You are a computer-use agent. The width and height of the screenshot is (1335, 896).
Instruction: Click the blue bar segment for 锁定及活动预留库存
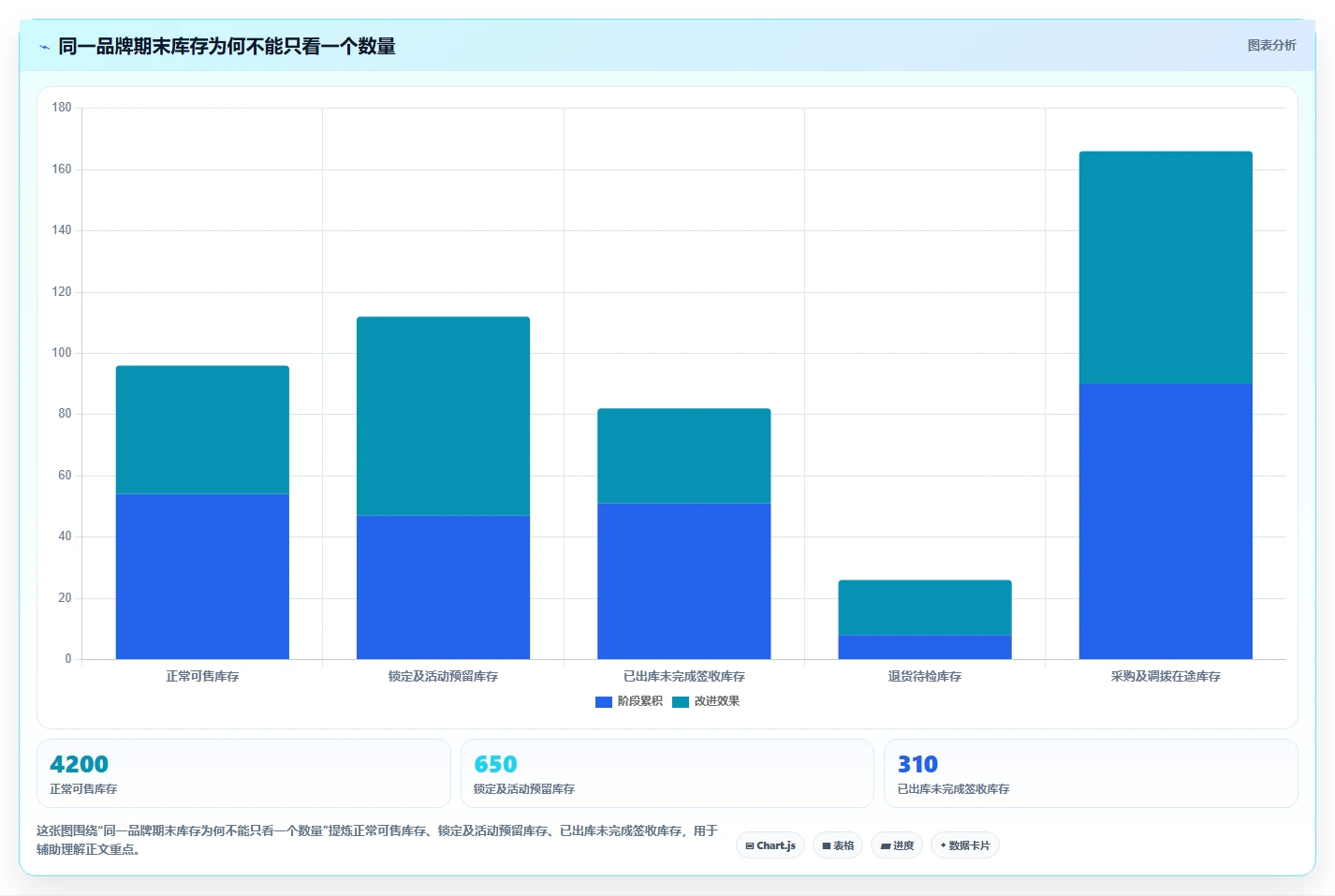[443, 587]
